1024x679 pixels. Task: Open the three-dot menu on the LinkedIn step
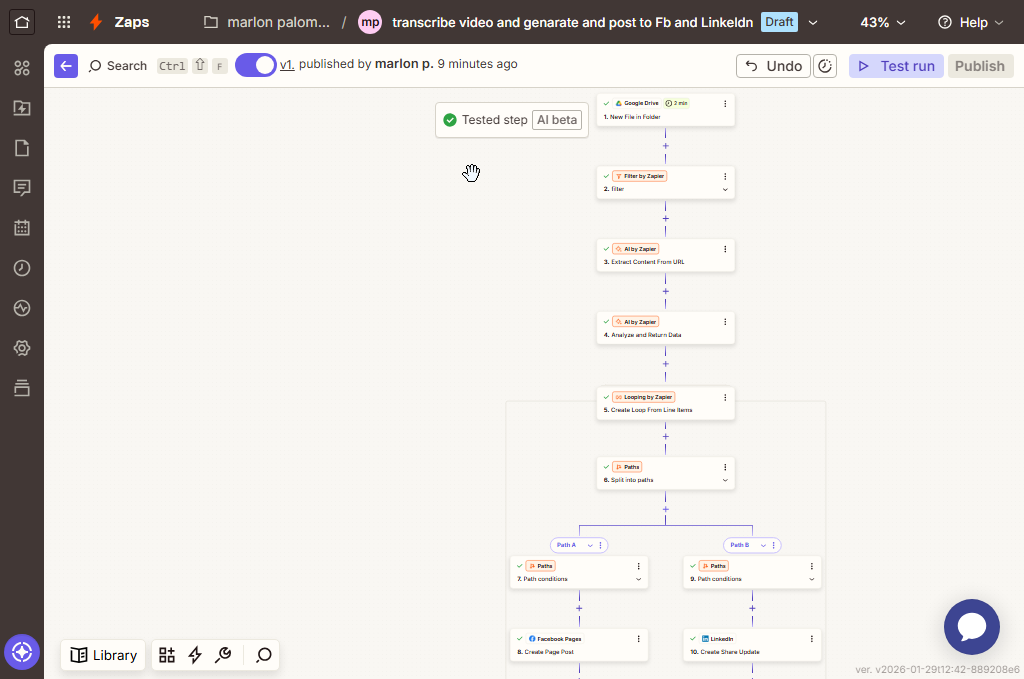point(811,638)
